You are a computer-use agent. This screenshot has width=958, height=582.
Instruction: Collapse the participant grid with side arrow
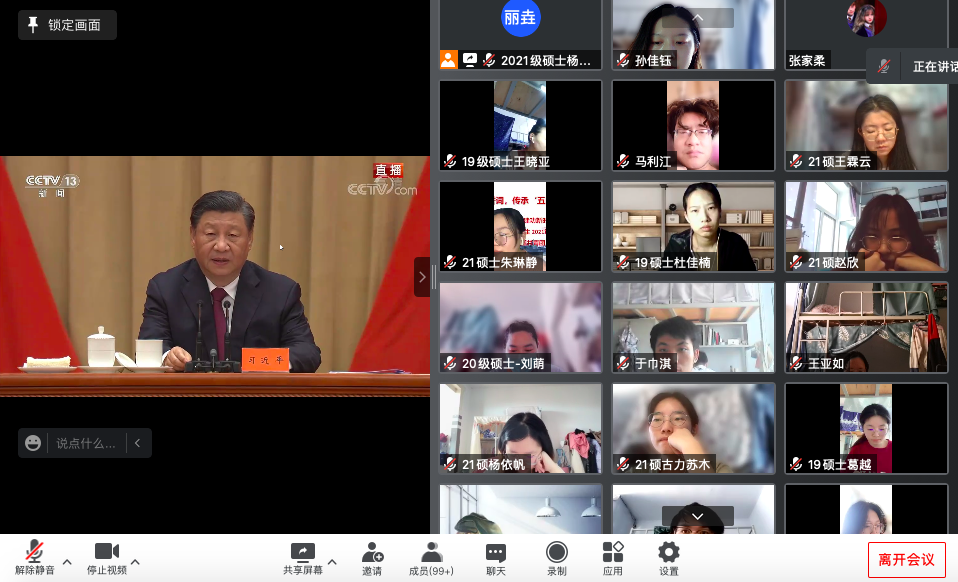pyautogui.click(x=422, y=277)
